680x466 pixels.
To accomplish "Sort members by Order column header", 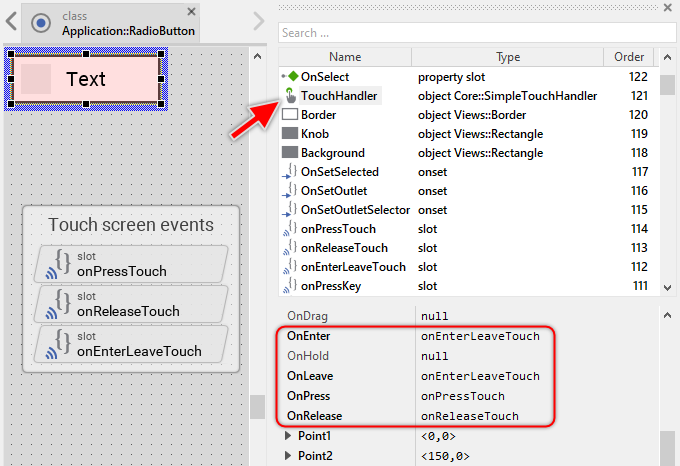I will coord(629,57).
